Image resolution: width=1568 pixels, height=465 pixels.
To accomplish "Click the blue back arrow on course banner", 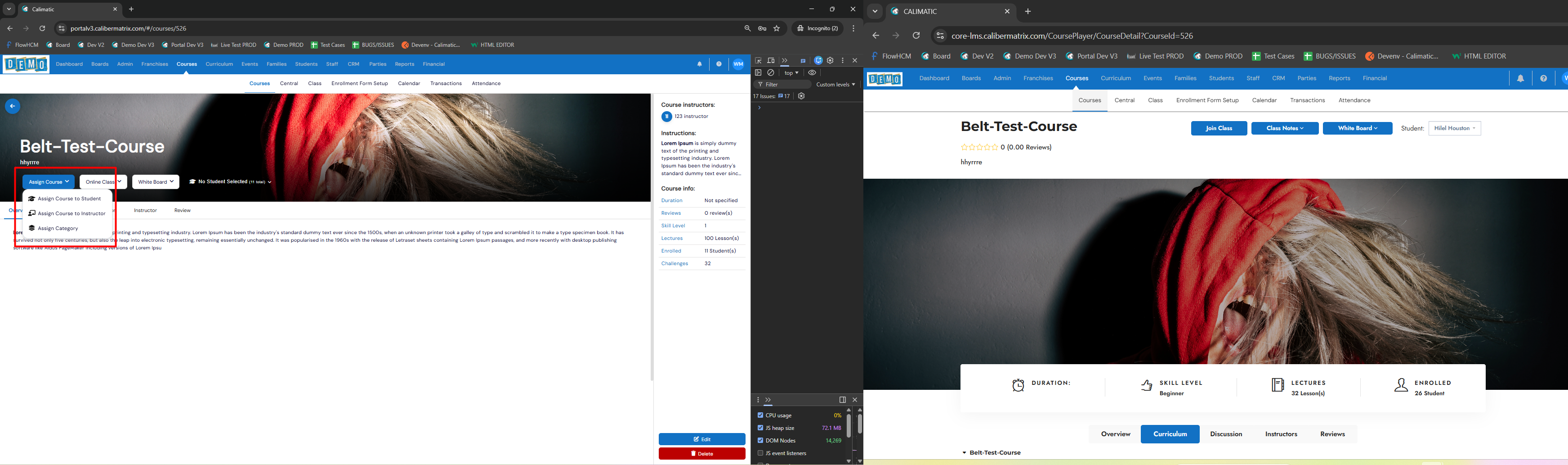I will pos(12,106).
